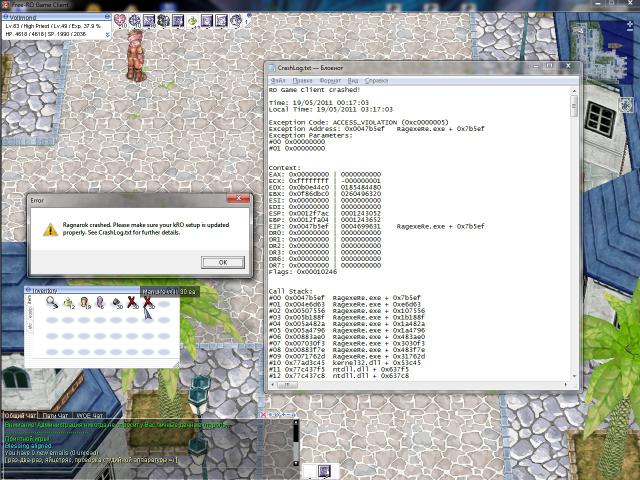Image resolution: width=640 pixels, height=480 pixels.
Task: Select the purple item with count 6
Action: tap(100, 302)
